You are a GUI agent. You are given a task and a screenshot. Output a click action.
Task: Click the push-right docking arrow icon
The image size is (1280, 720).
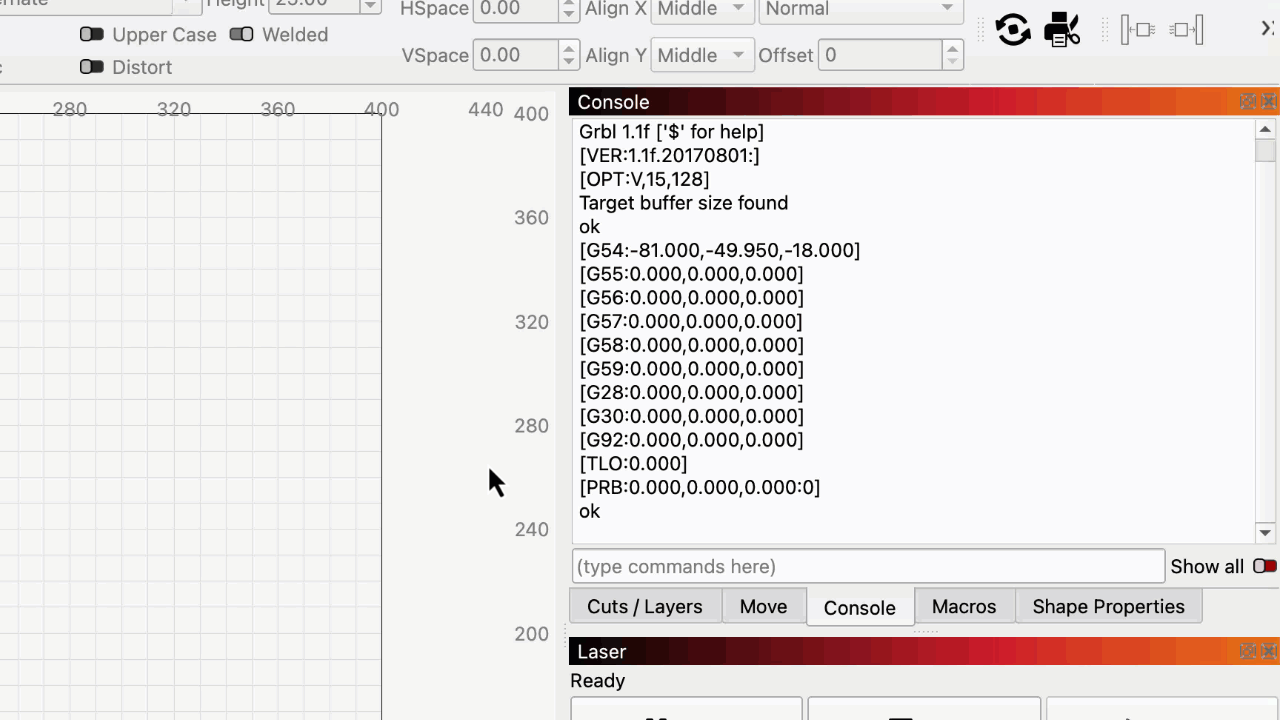[1186, 30]
